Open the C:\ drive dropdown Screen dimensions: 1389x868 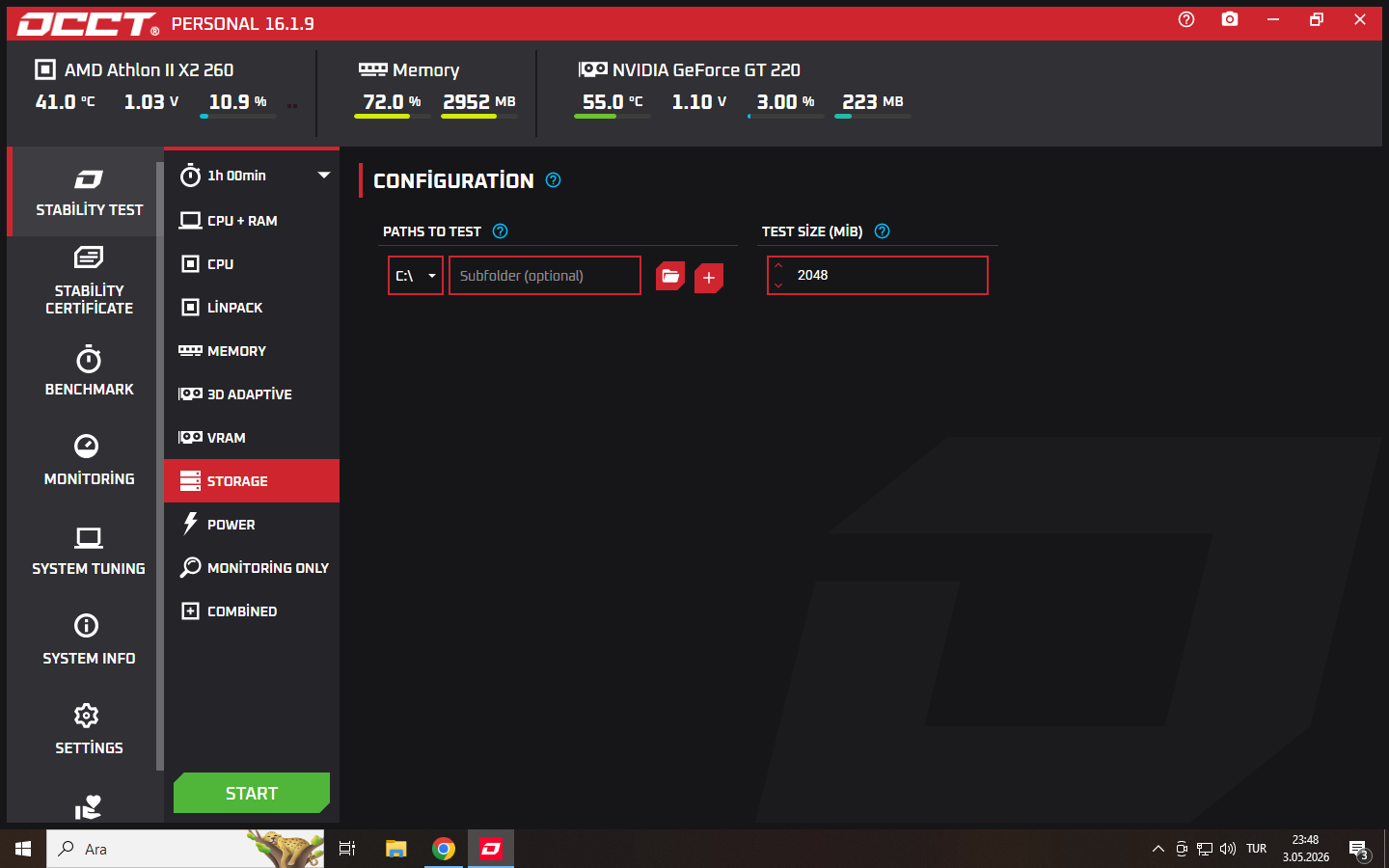click(416, 276)
